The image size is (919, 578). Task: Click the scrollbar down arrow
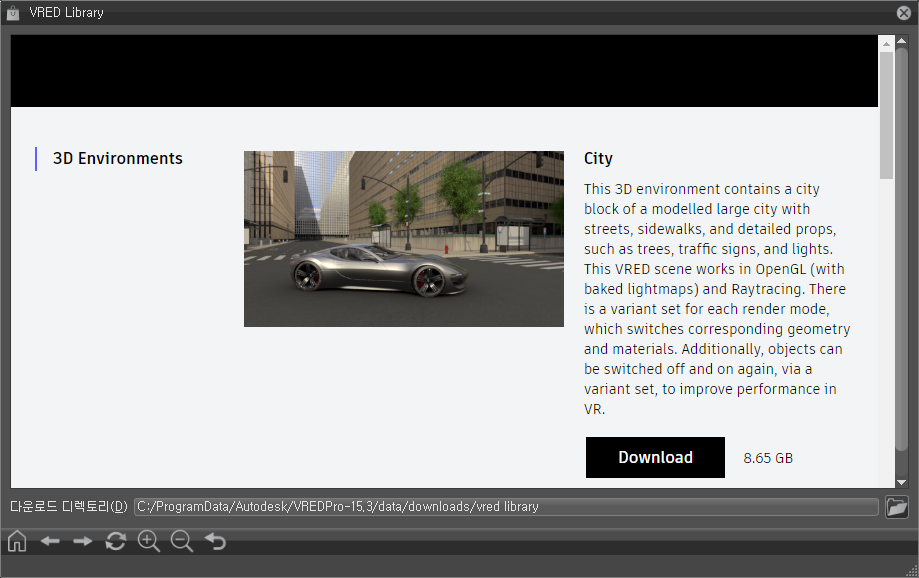click(x=901, y=482)
